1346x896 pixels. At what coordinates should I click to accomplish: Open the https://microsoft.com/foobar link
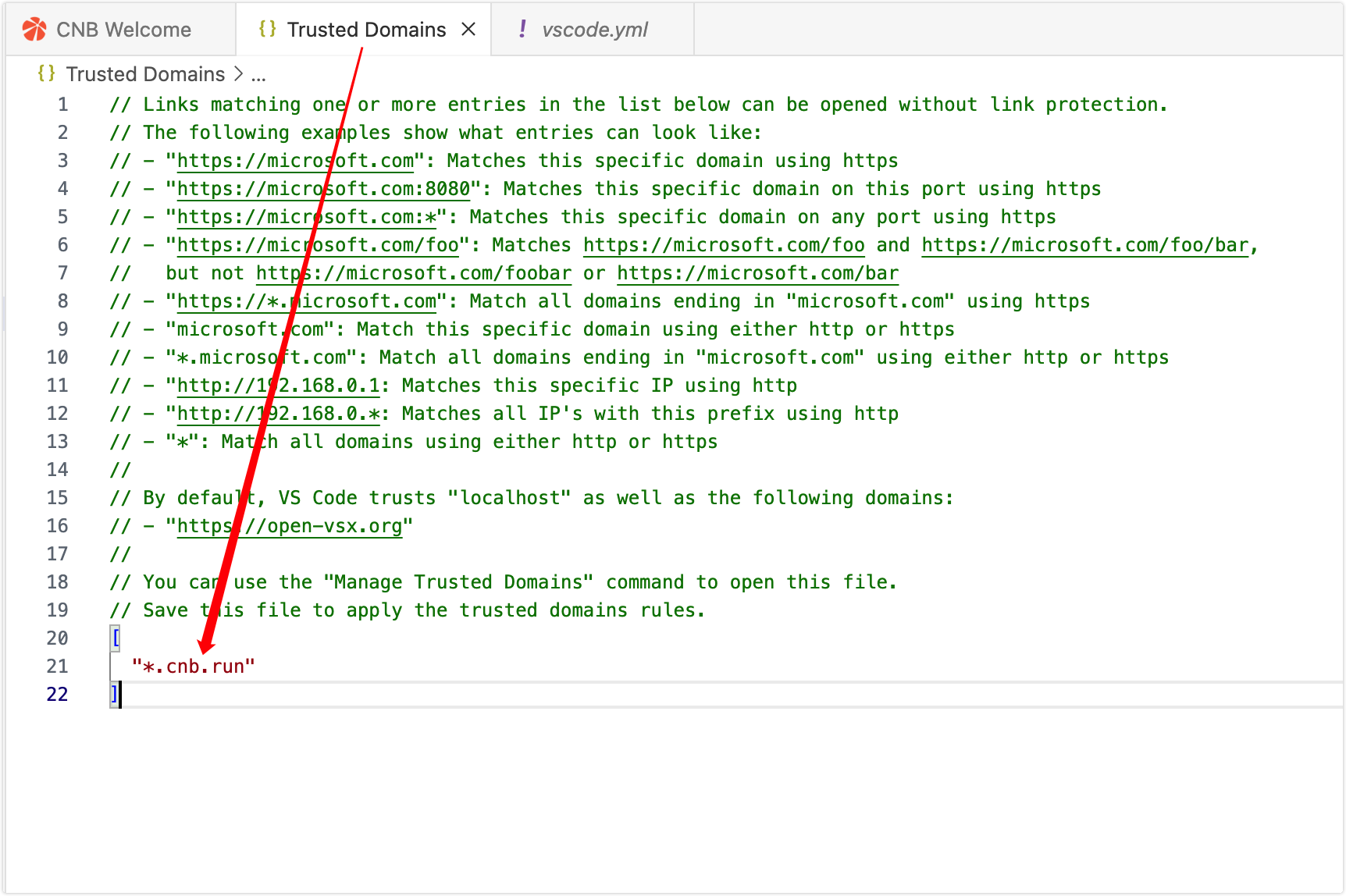tap(414, 273)
